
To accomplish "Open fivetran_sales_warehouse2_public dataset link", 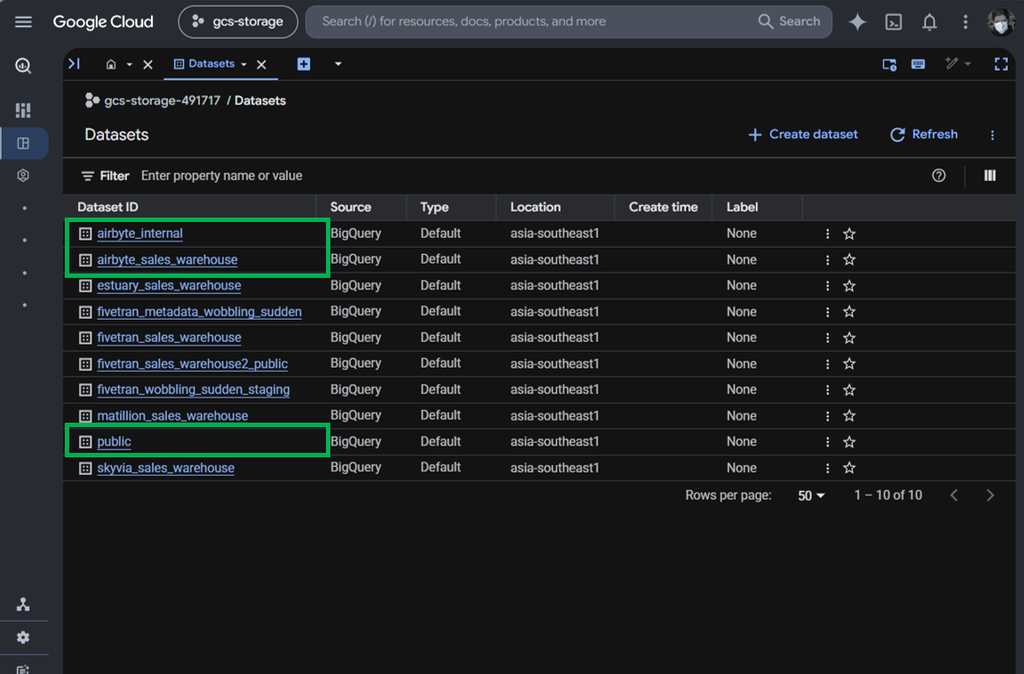I will 192,364.
